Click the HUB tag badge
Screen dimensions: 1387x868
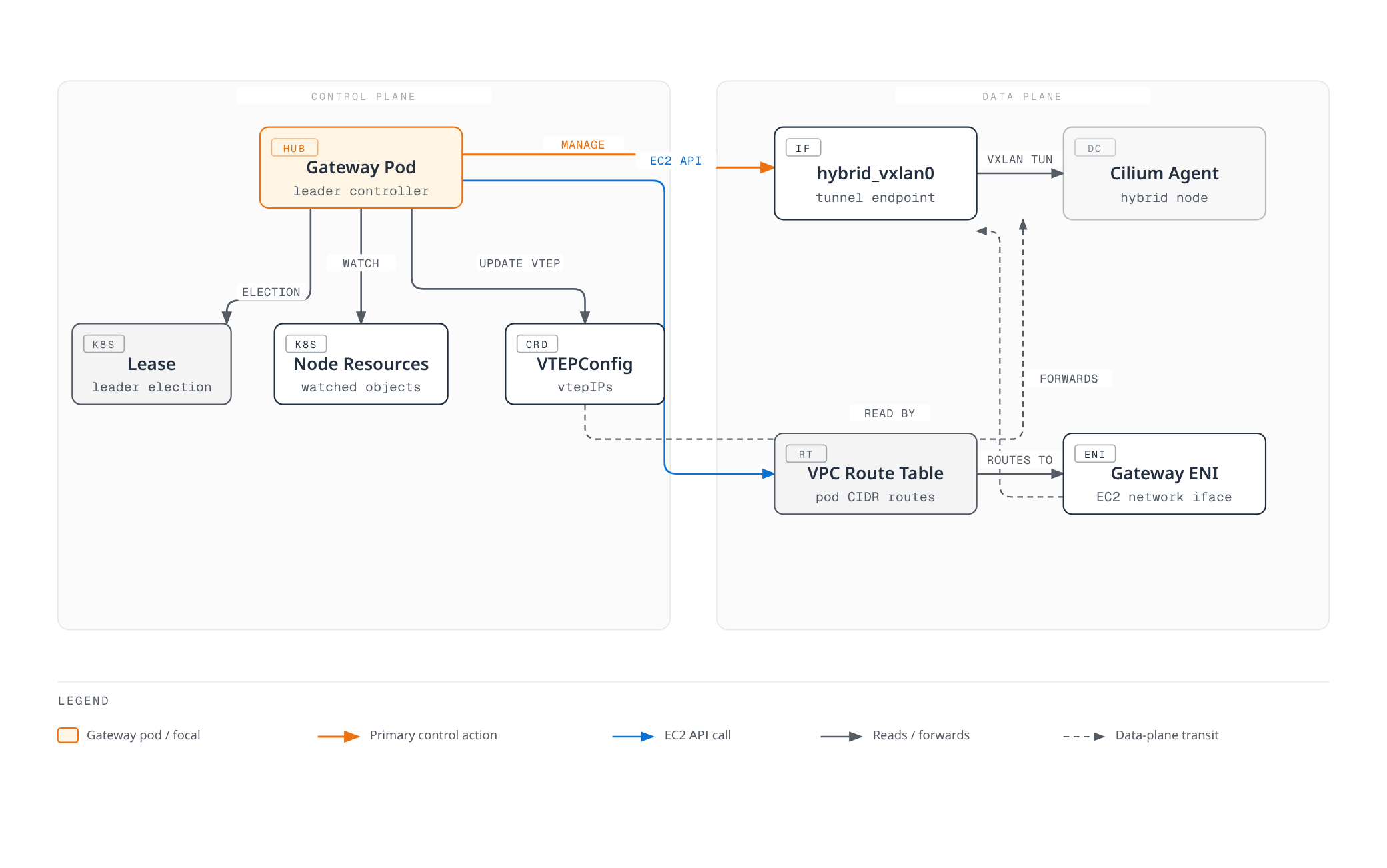[294, 148]
